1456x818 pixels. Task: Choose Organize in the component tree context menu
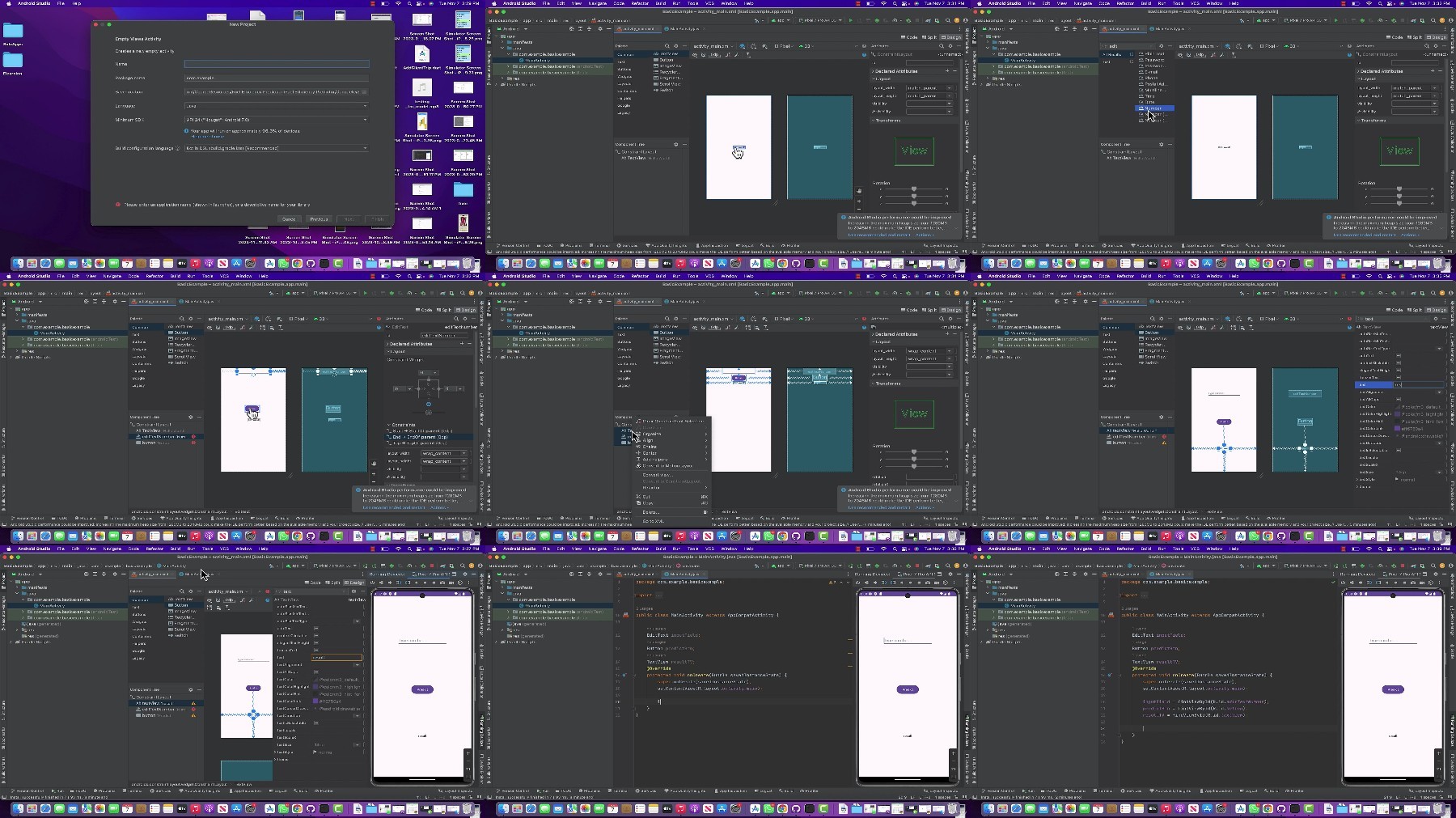[x=671, y=434]
